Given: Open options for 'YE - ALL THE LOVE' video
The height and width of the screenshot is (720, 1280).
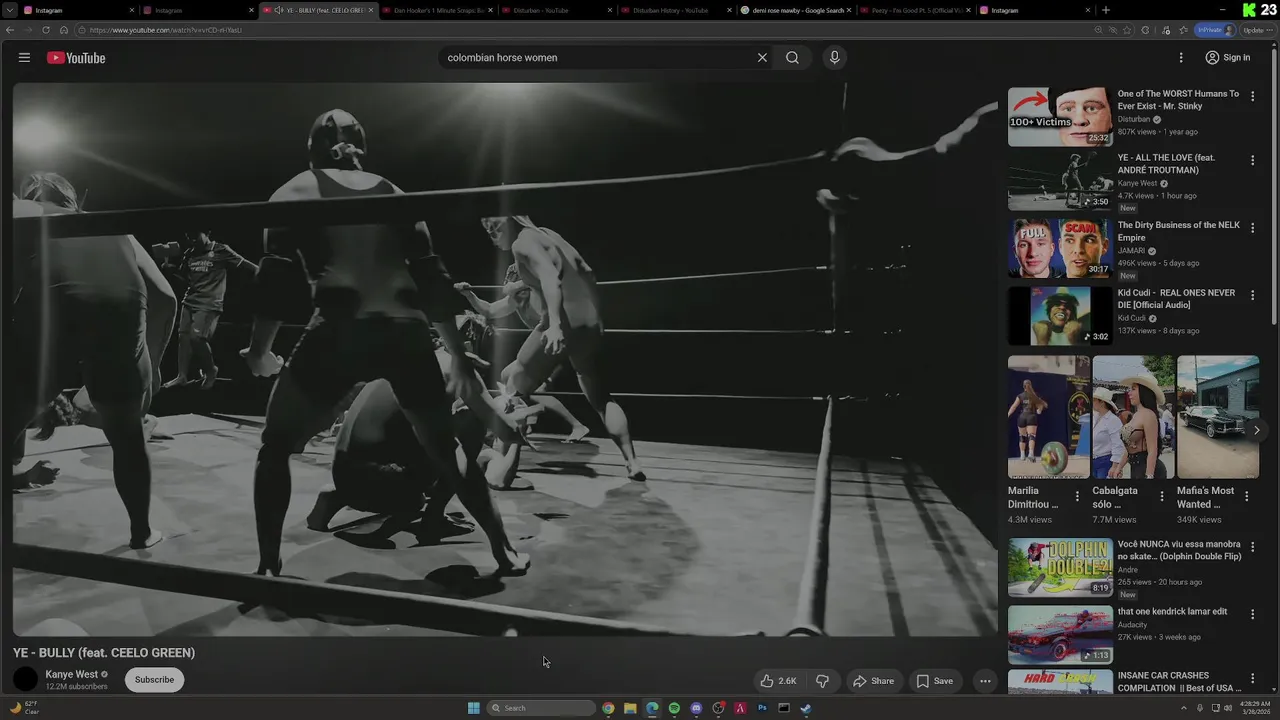Looking at the screenshot, I should pos(1252,160).
